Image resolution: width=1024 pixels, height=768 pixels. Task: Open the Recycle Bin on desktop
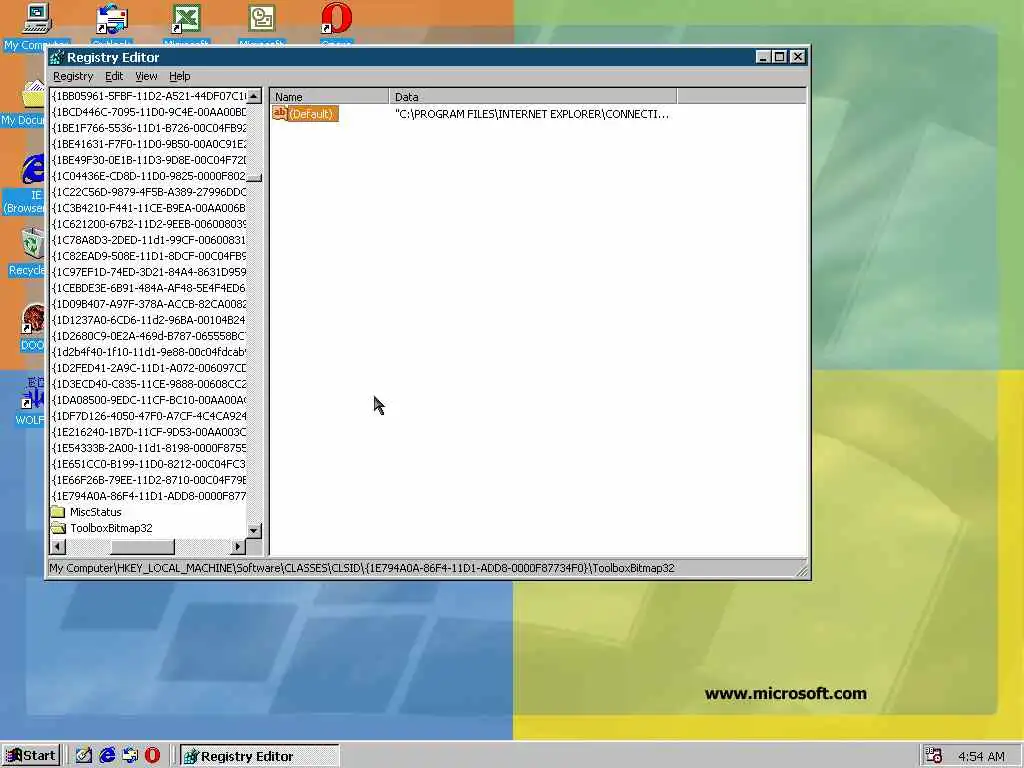26,252
